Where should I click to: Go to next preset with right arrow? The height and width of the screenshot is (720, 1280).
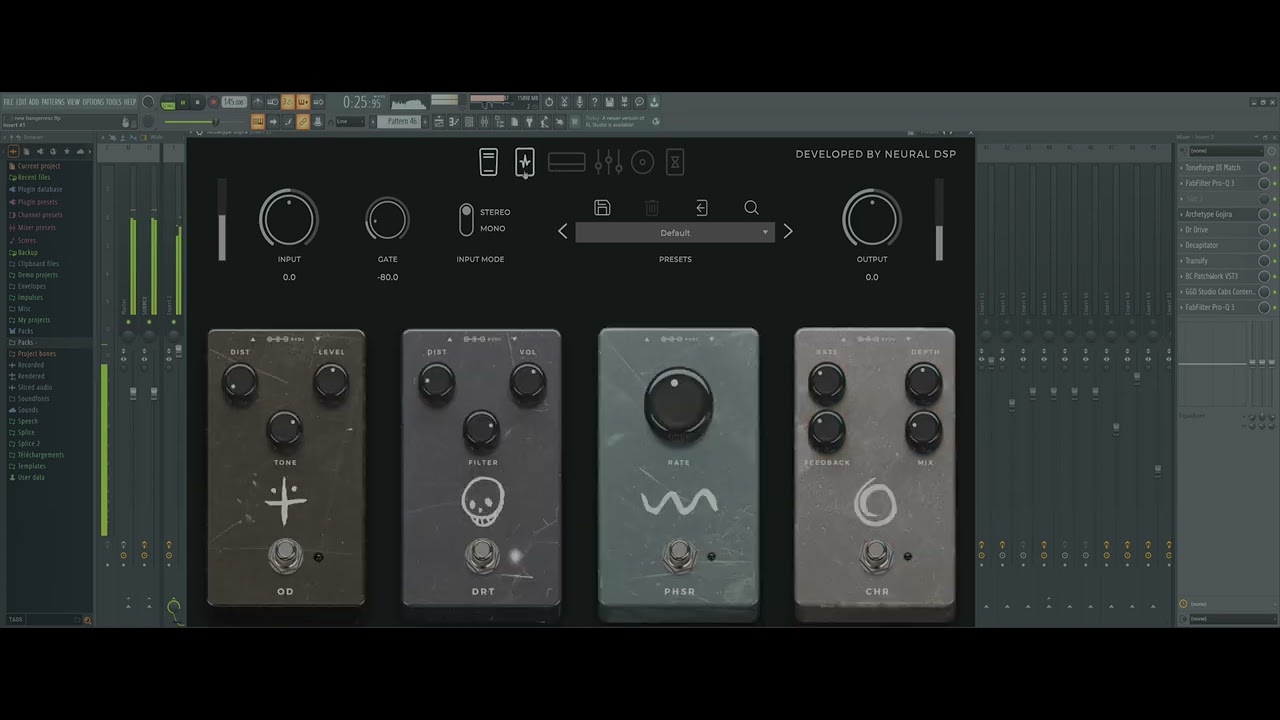[x=788, y=232]
